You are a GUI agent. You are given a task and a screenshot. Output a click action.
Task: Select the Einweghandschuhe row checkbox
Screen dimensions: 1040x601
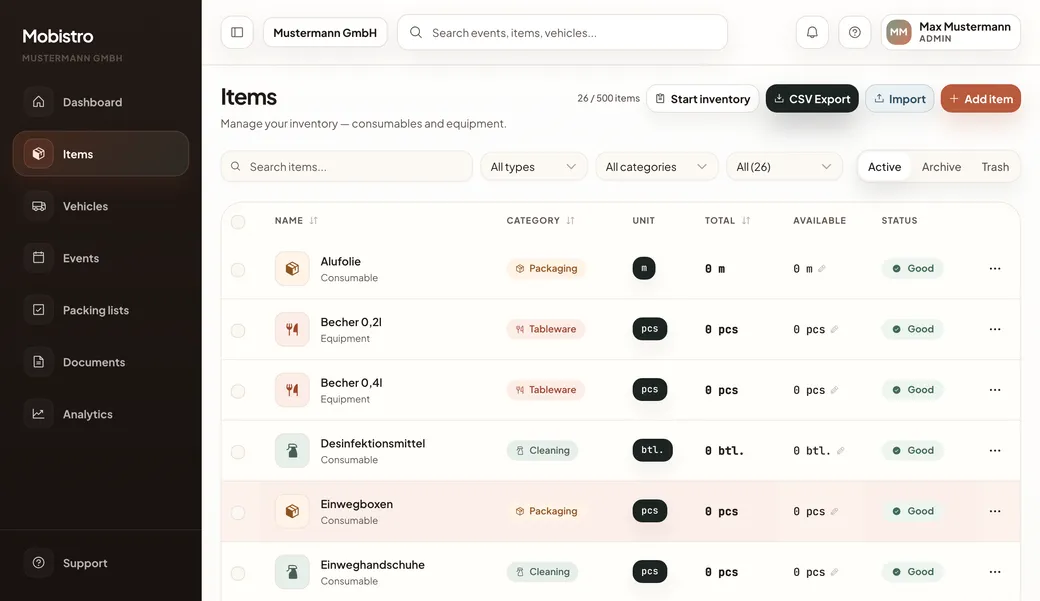point(237,573)
